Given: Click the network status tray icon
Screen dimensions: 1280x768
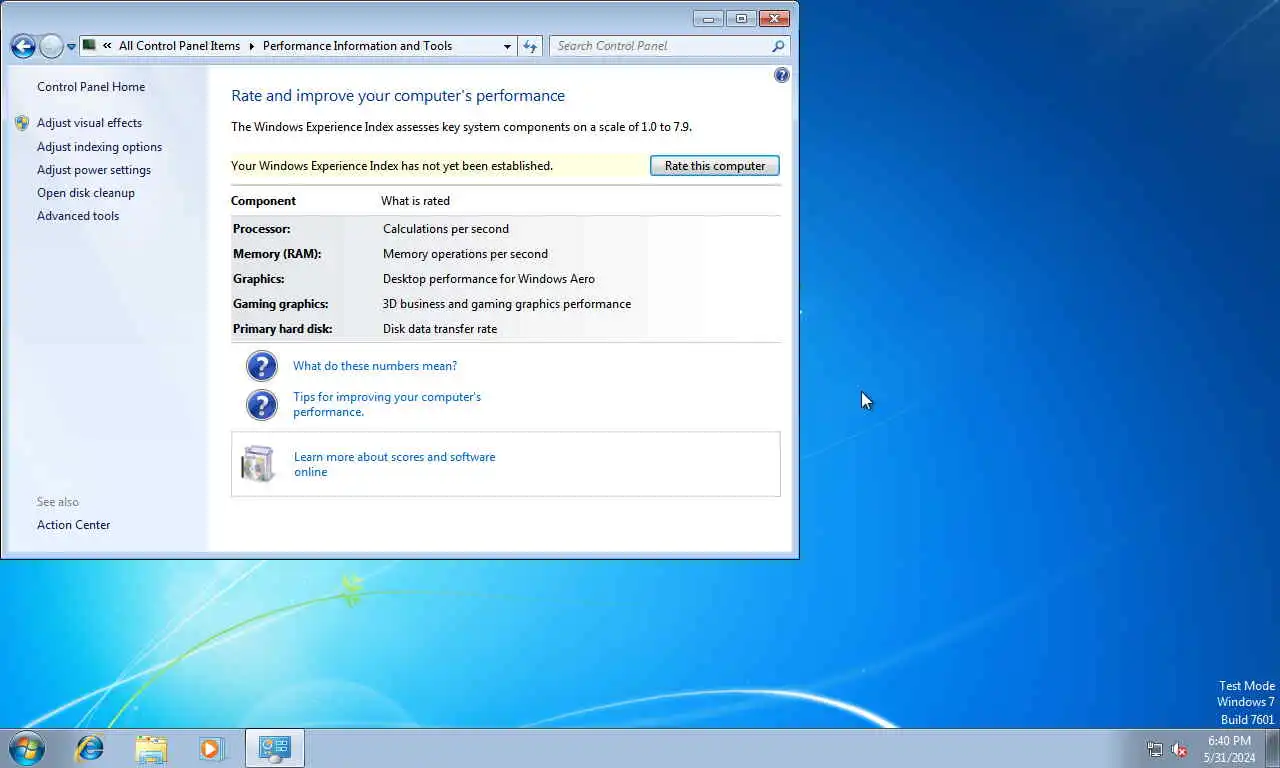Looking at the screenshot, I should click(x=1155, y=749).
